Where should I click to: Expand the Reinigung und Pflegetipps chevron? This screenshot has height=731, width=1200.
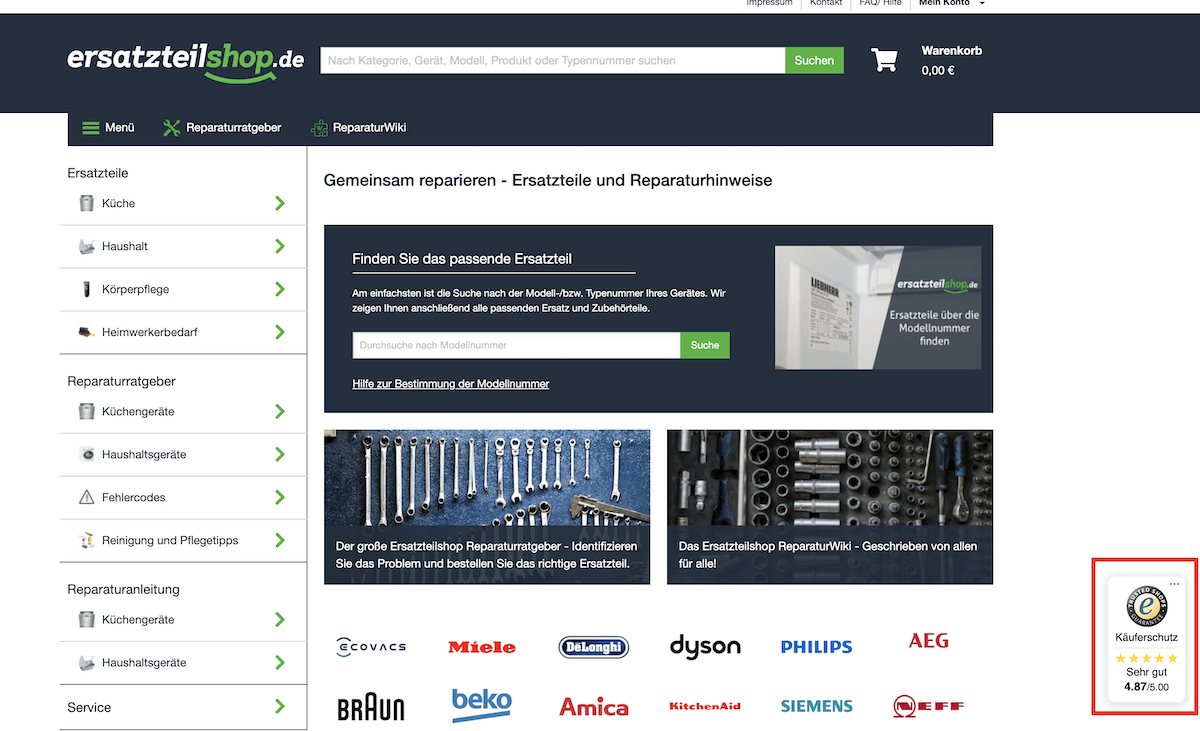280,540
